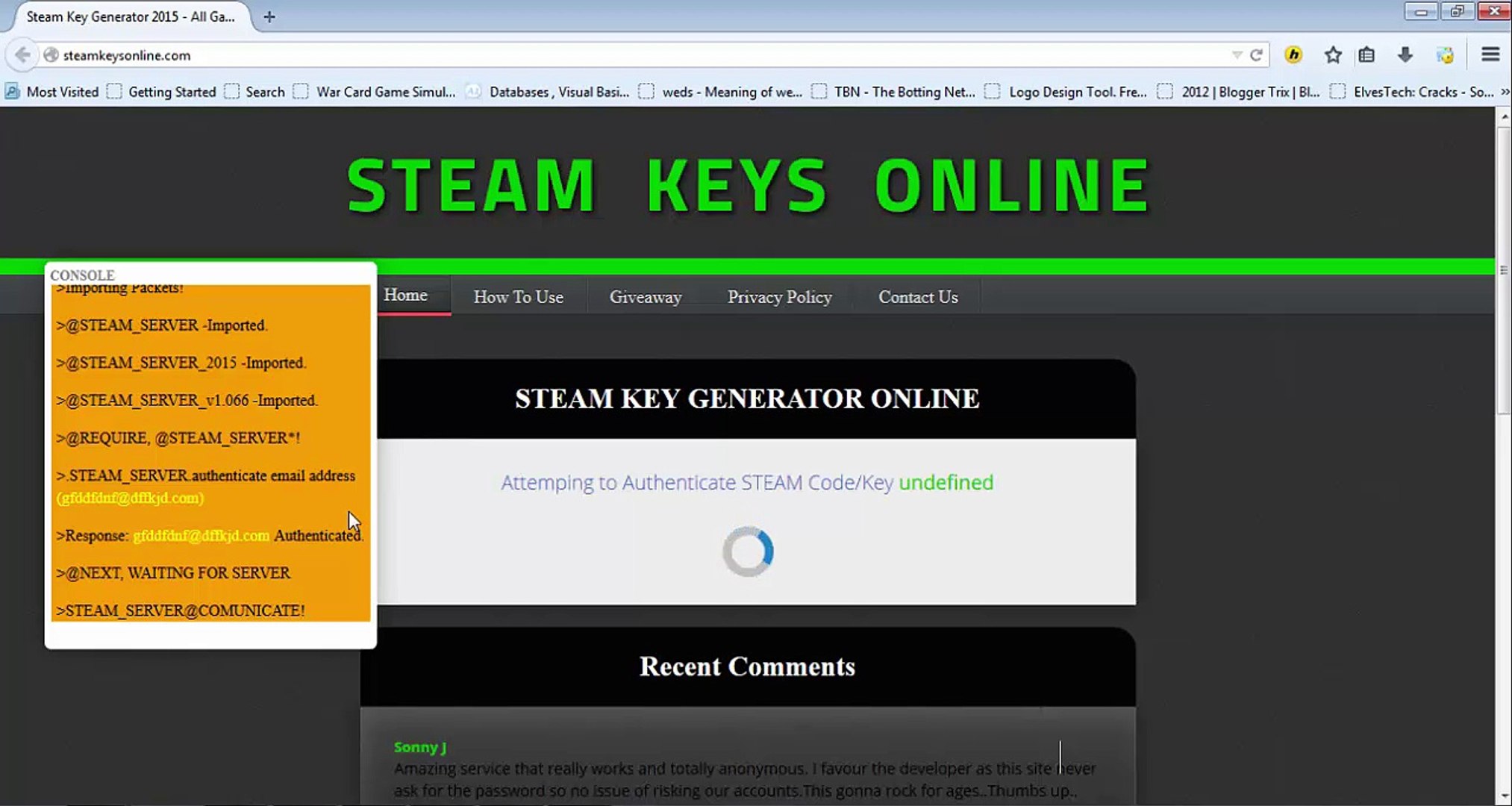Expand hidden bookmarks with chevron

pos(1505,92)
